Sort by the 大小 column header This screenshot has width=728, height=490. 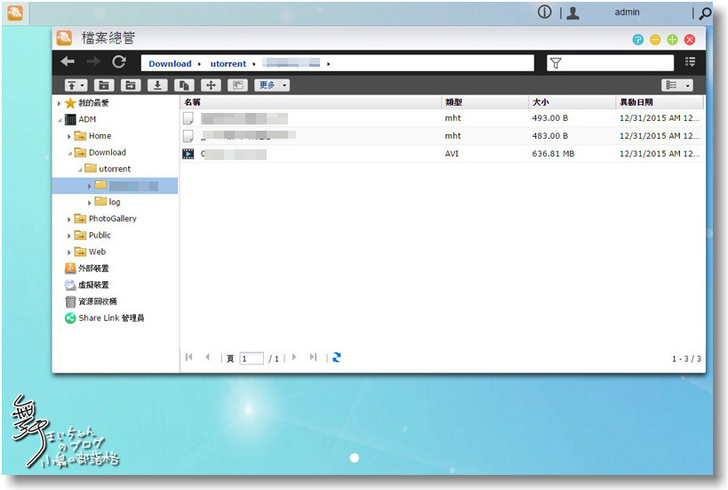(571, 102)
